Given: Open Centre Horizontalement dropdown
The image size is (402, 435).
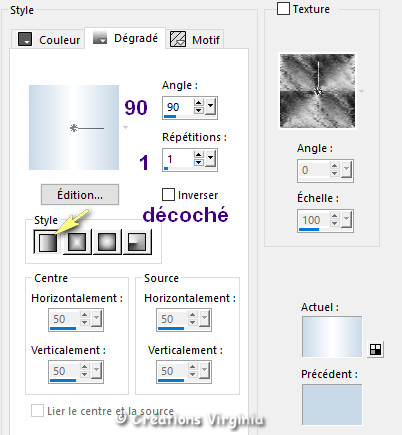Looking at the screenshot, I should pos(97,319).
